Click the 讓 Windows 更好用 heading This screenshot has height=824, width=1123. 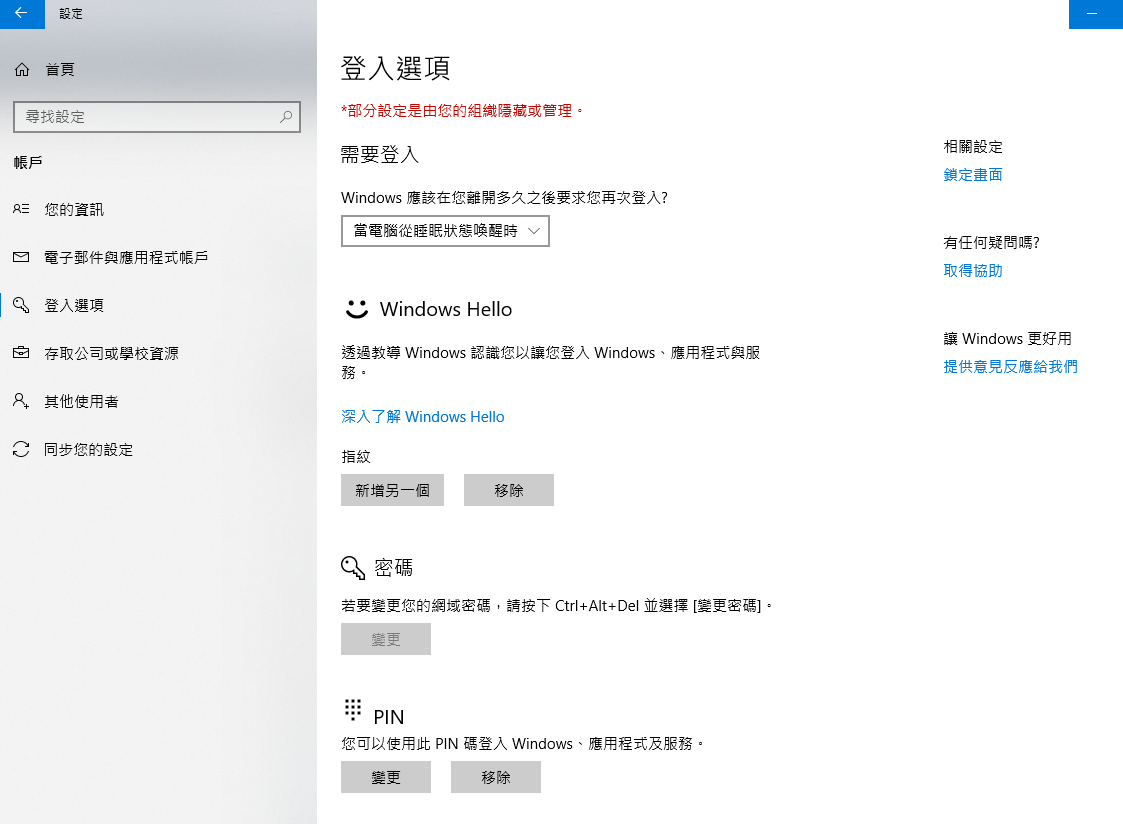(x=1008, y=339)
